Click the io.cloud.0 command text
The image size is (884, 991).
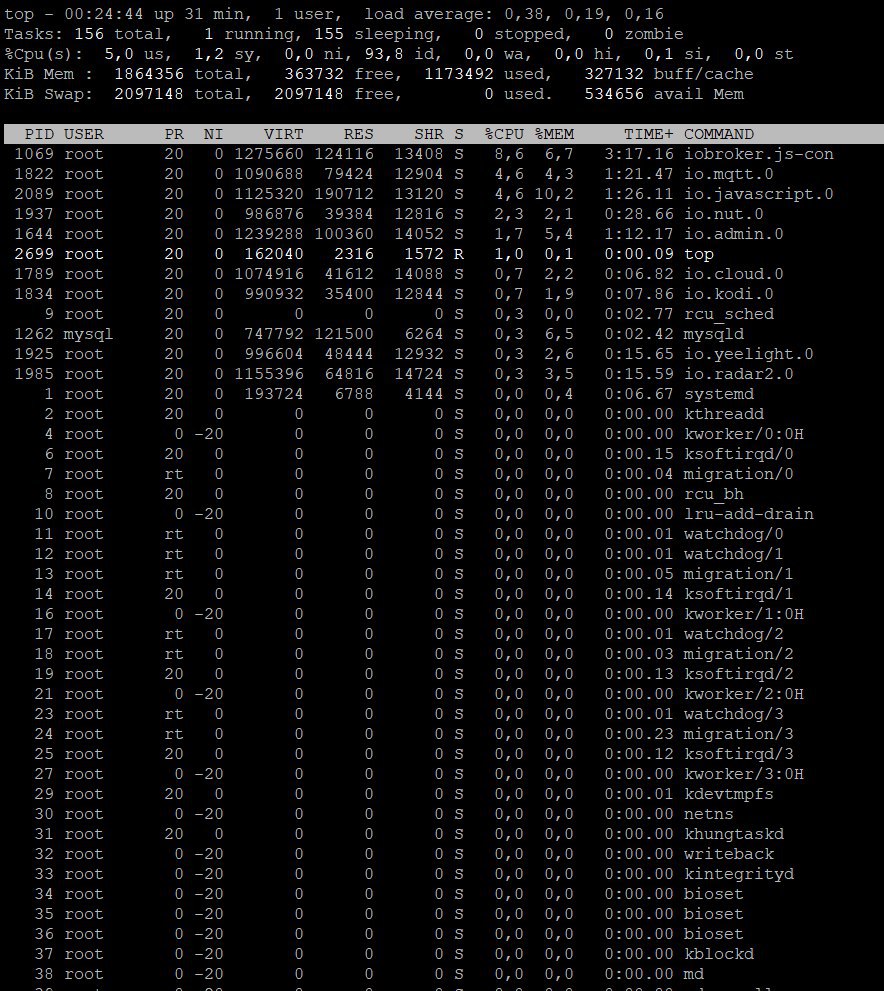734,274
